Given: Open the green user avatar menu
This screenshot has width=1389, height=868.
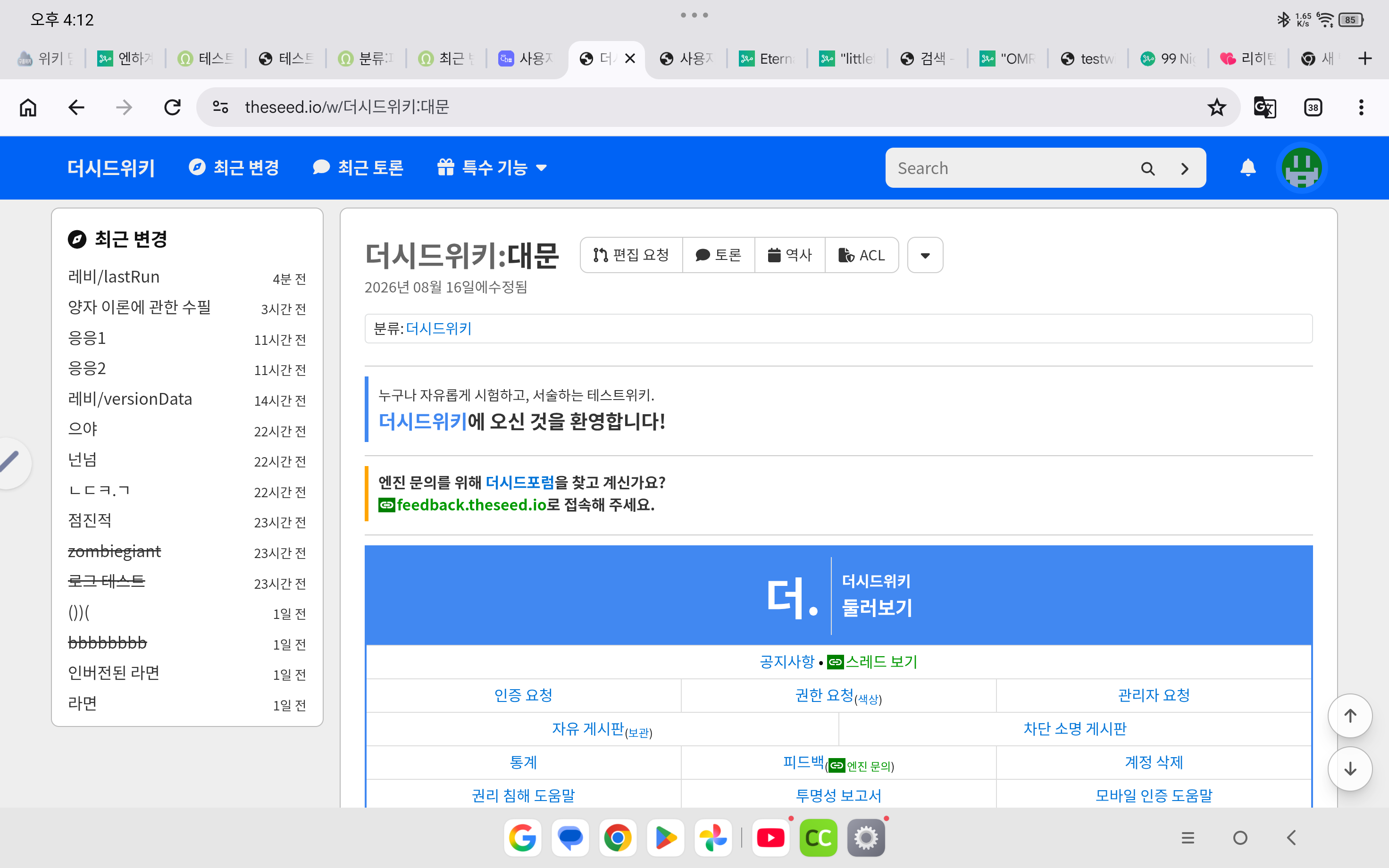Looking at the screenshot, I should [1302, 167].
